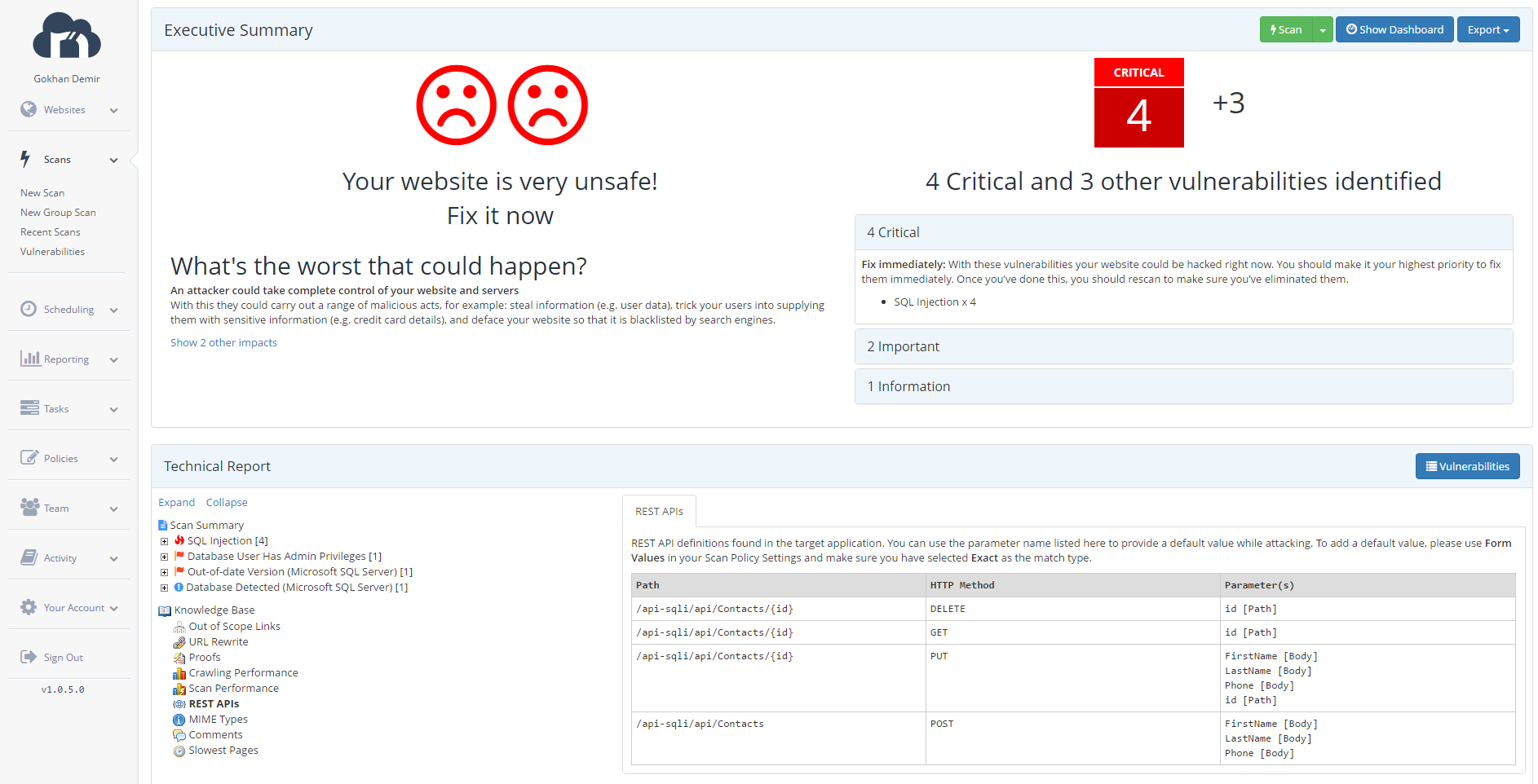Open the Export dropdown
1538x784 pixels.
(1487, 29)
